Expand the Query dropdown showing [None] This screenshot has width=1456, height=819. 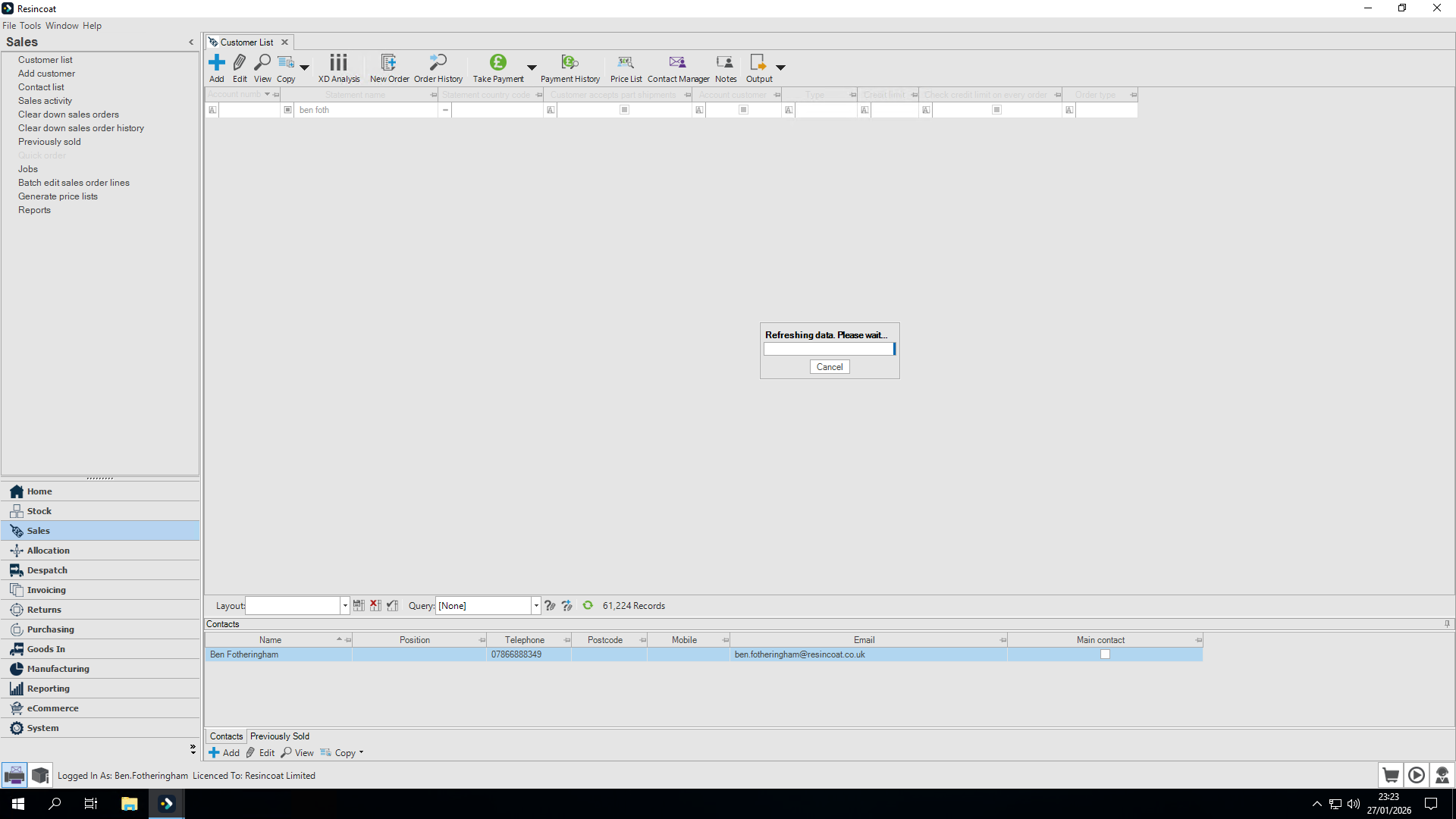(x=536, y=605)
